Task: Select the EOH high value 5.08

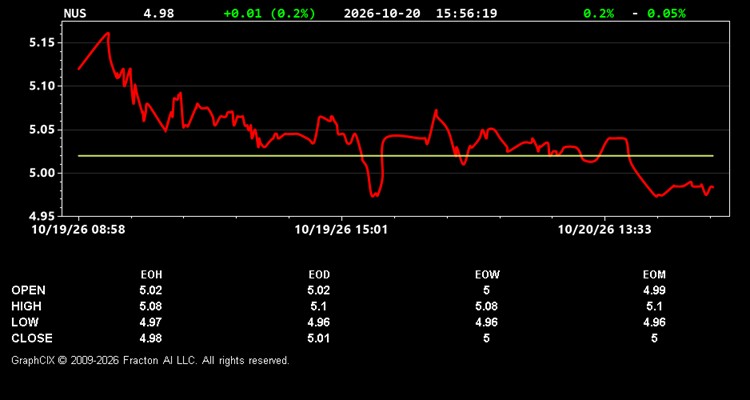Action: pyautogui.click(x=151, y=306)
